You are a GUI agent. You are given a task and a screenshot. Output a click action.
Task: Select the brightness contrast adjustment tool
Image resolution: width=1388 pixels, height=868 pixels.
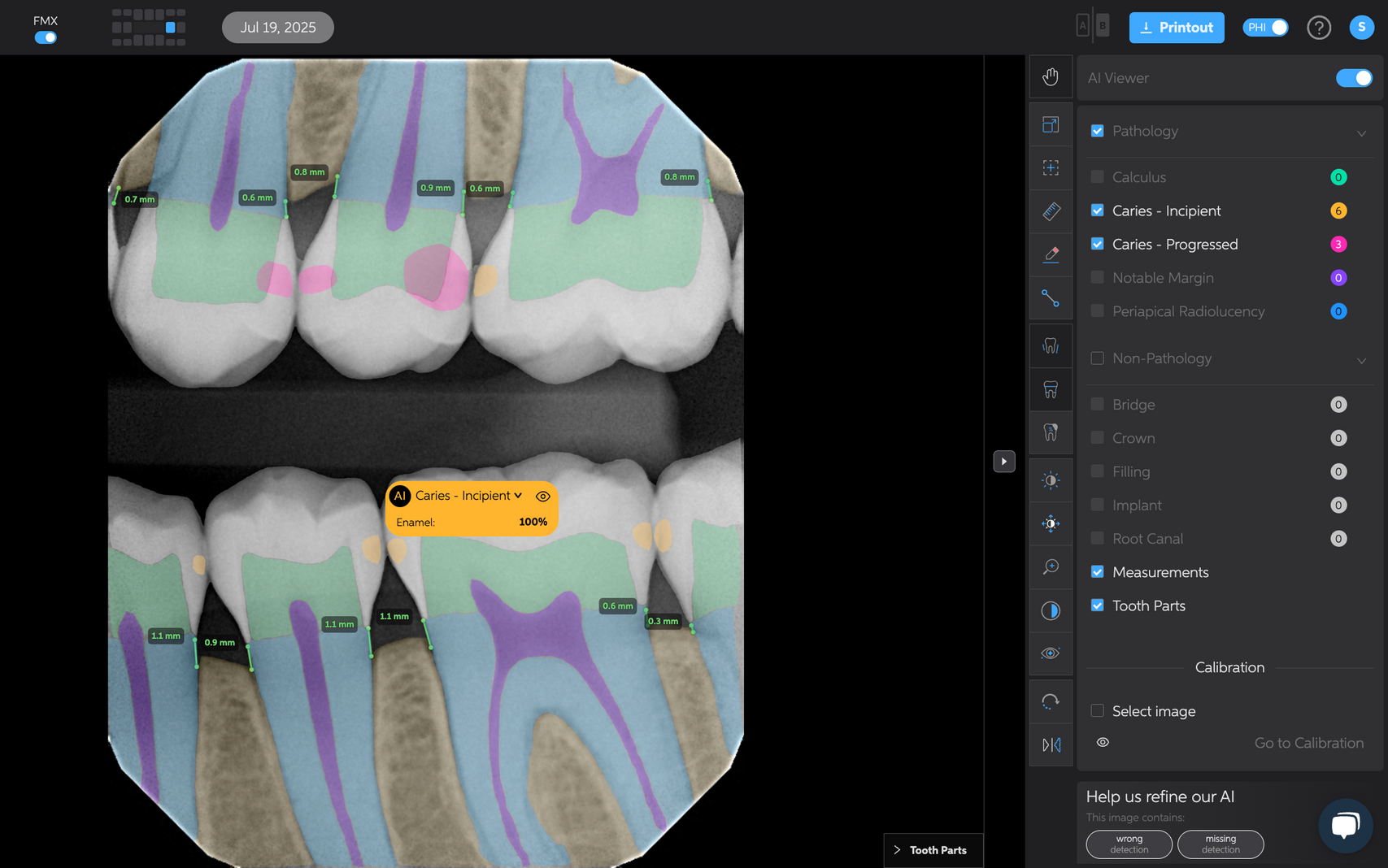[x=1051, y=480]
